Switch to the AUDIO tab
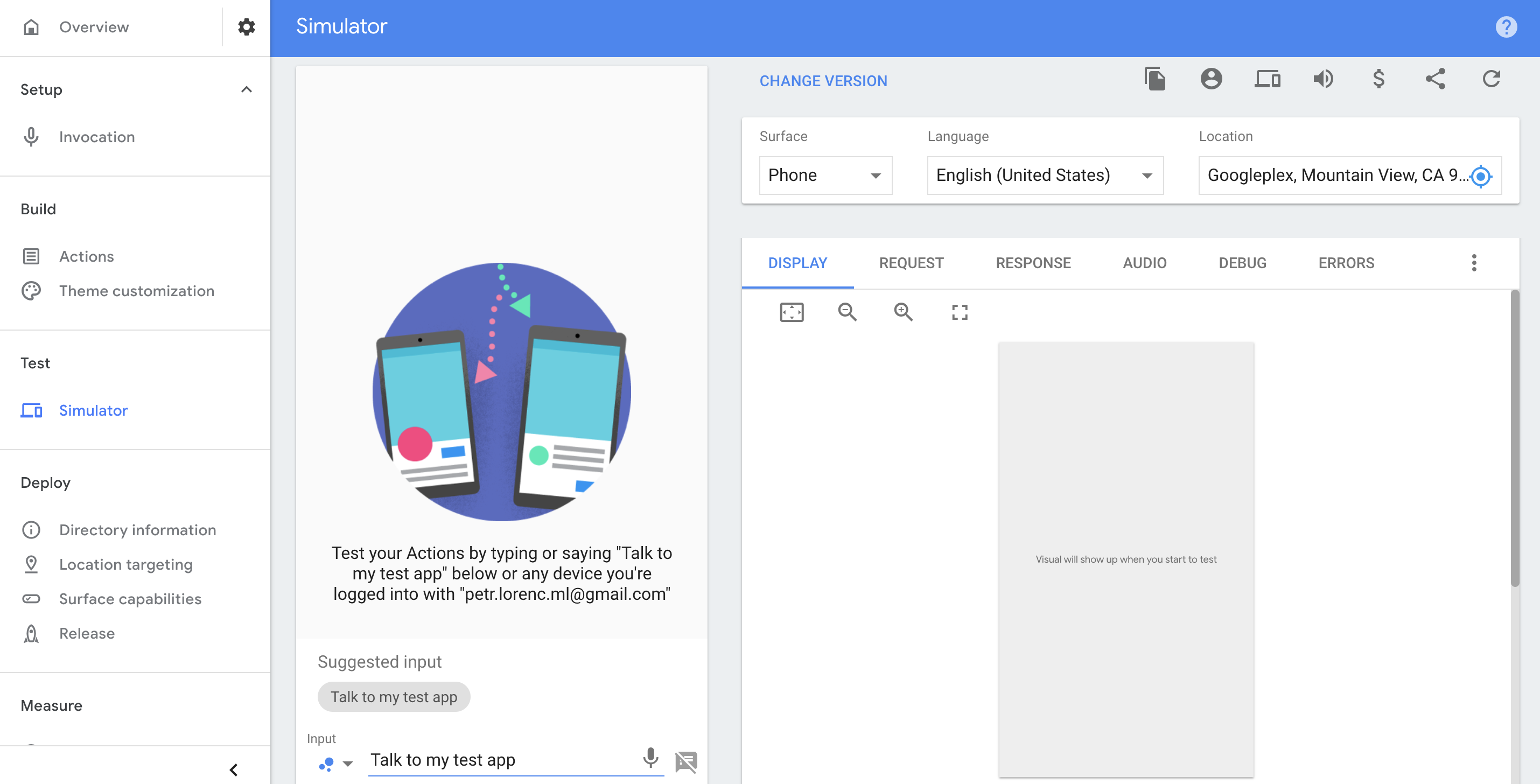 [1144, 263]
